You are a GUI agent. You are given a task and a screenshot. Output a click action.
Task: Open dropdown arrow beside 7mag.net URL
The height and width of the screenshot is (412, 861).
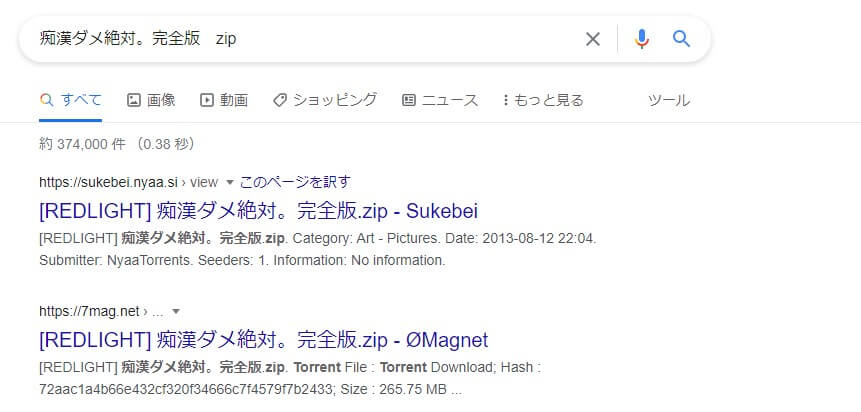click(176, 311)
